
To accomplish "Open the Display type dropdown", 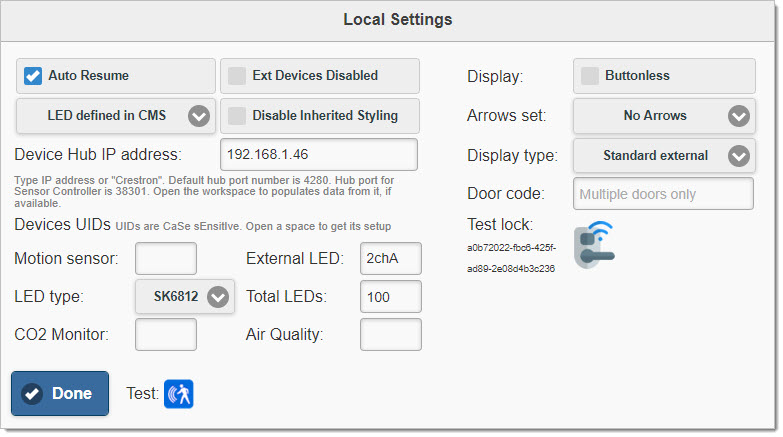I will click(x=664, y=156).
